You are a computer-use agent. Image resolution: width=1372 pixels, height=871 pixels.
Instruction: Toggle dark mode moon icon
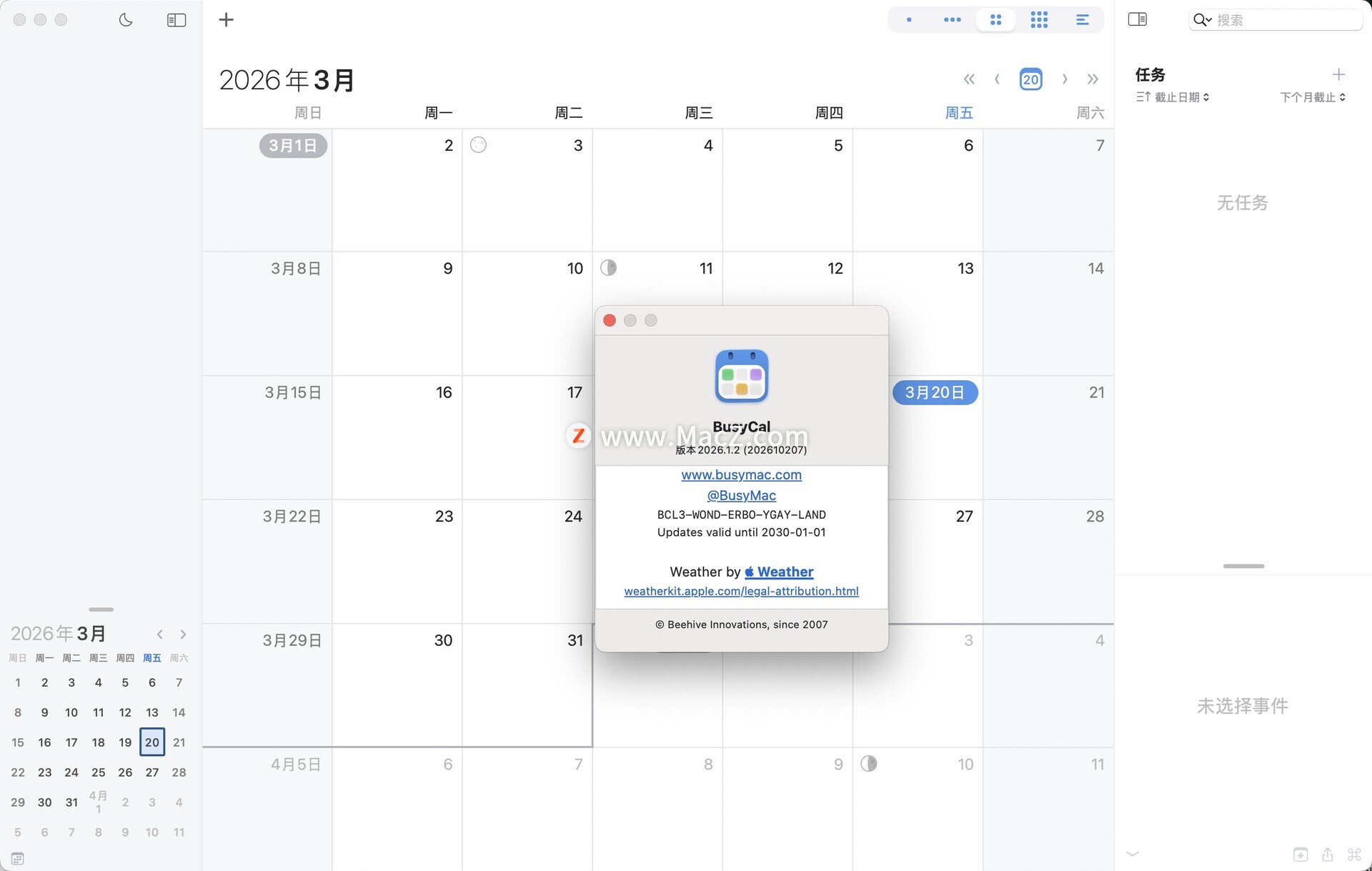126,20
